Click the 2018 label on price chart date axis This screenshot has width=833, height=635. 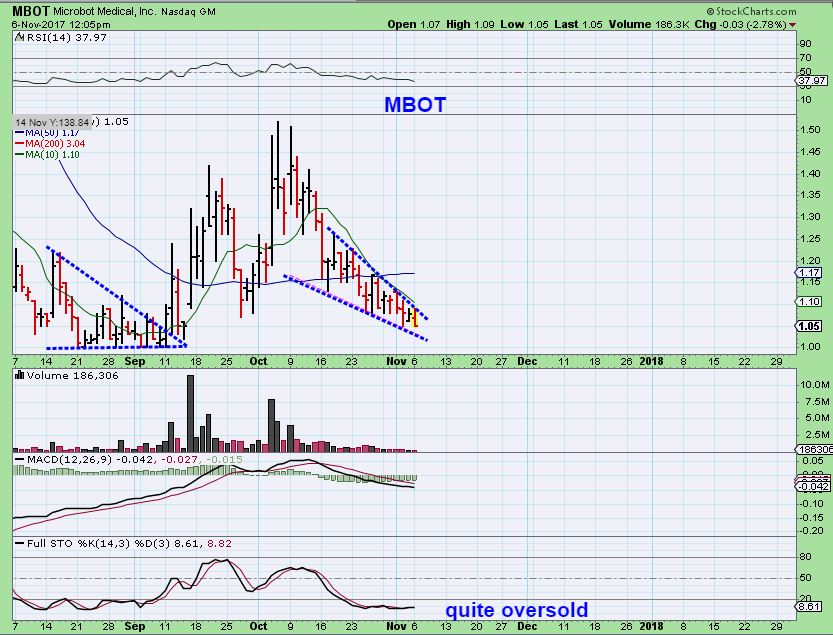(651, 361)
